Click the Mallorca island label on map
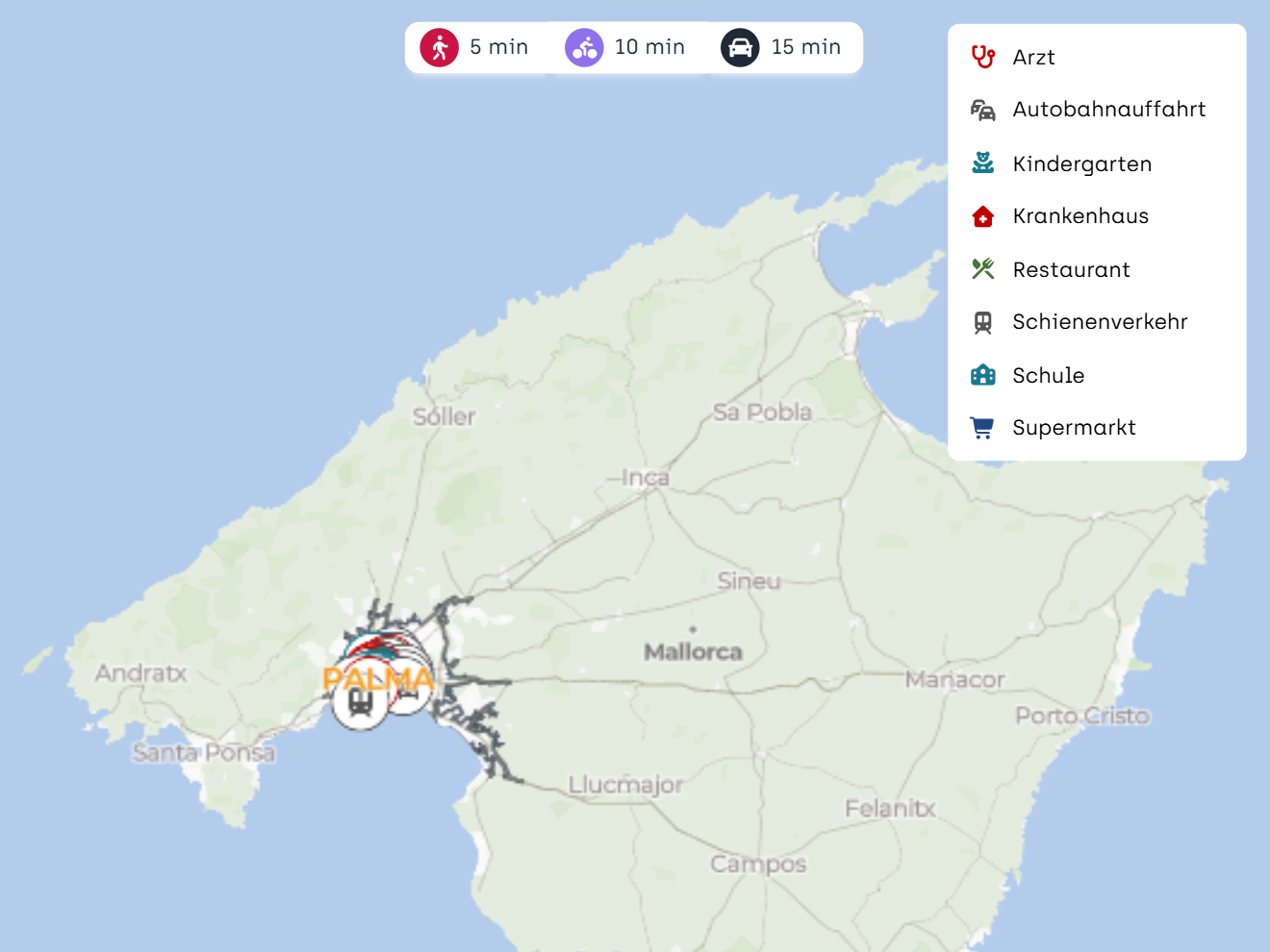 [x=693, y=652]
